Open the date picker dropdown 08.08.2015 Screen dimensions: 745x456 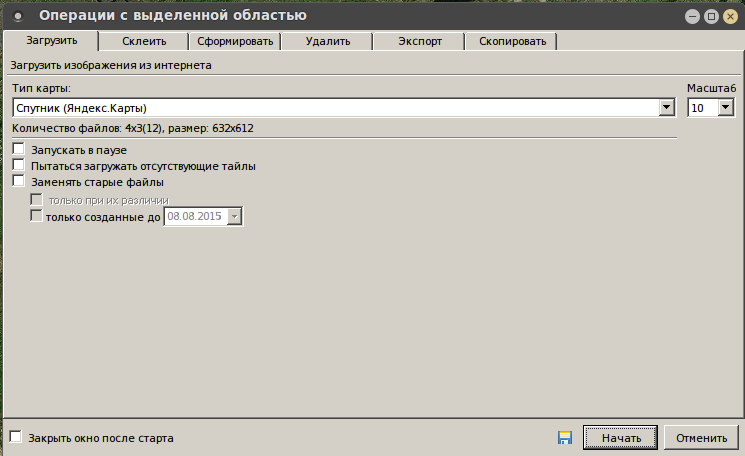[235, 216]
